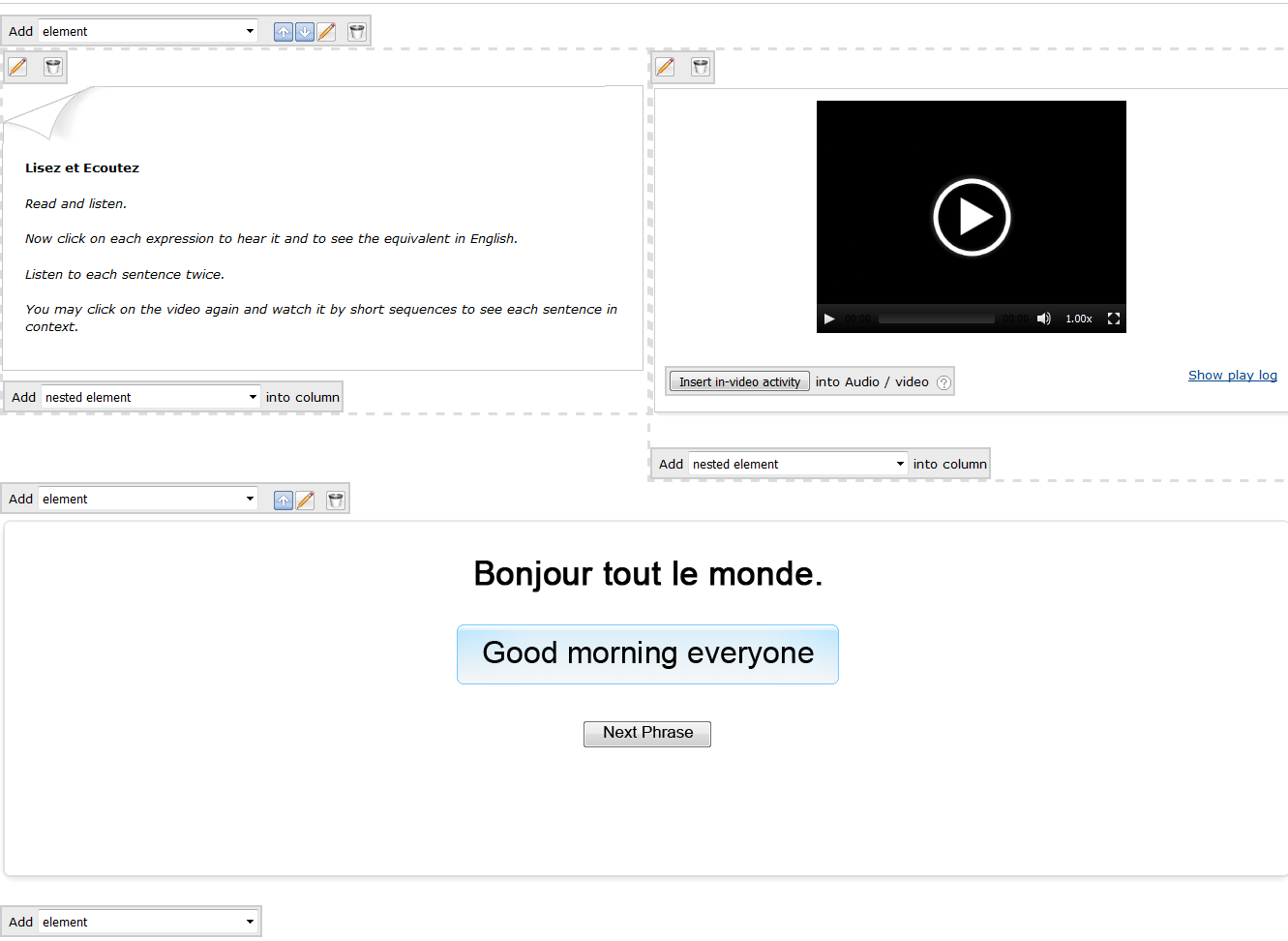Open Add element dropdown above phrase box
The height and width of the screenshot is (941, 1288).
[x=148, y=499]
